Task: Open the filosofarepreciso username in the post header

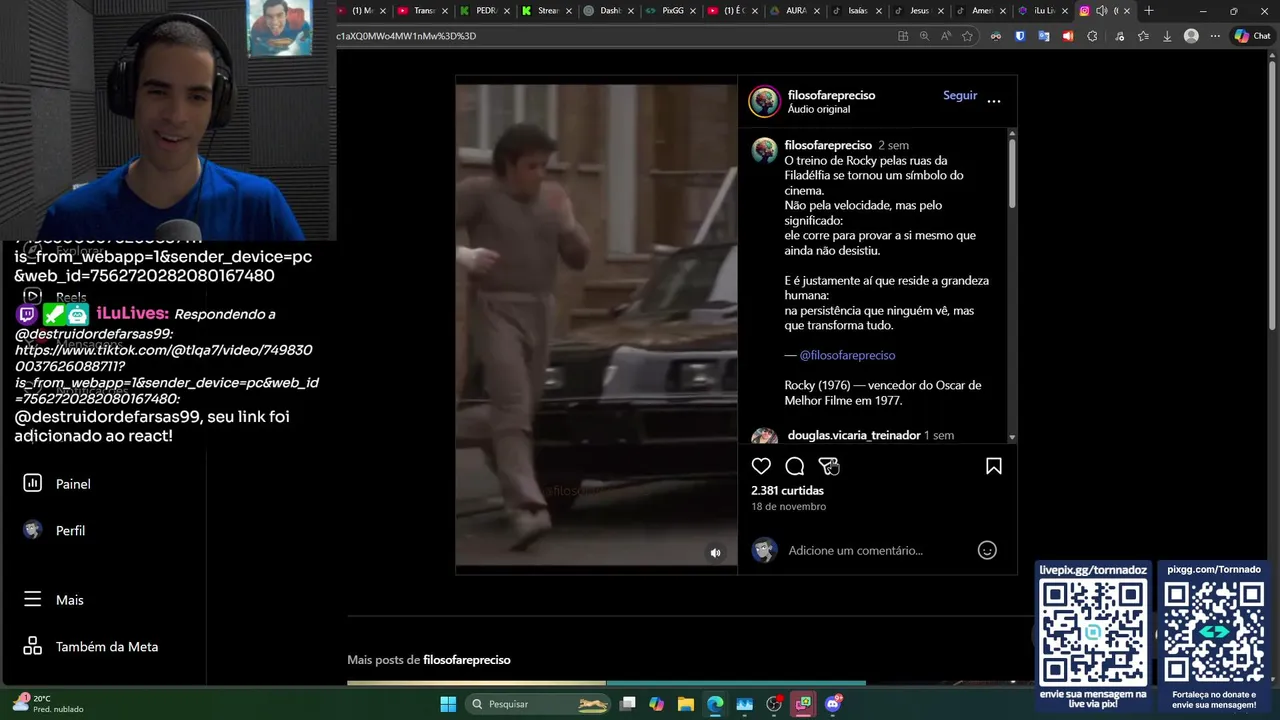Action: point(831,95)
